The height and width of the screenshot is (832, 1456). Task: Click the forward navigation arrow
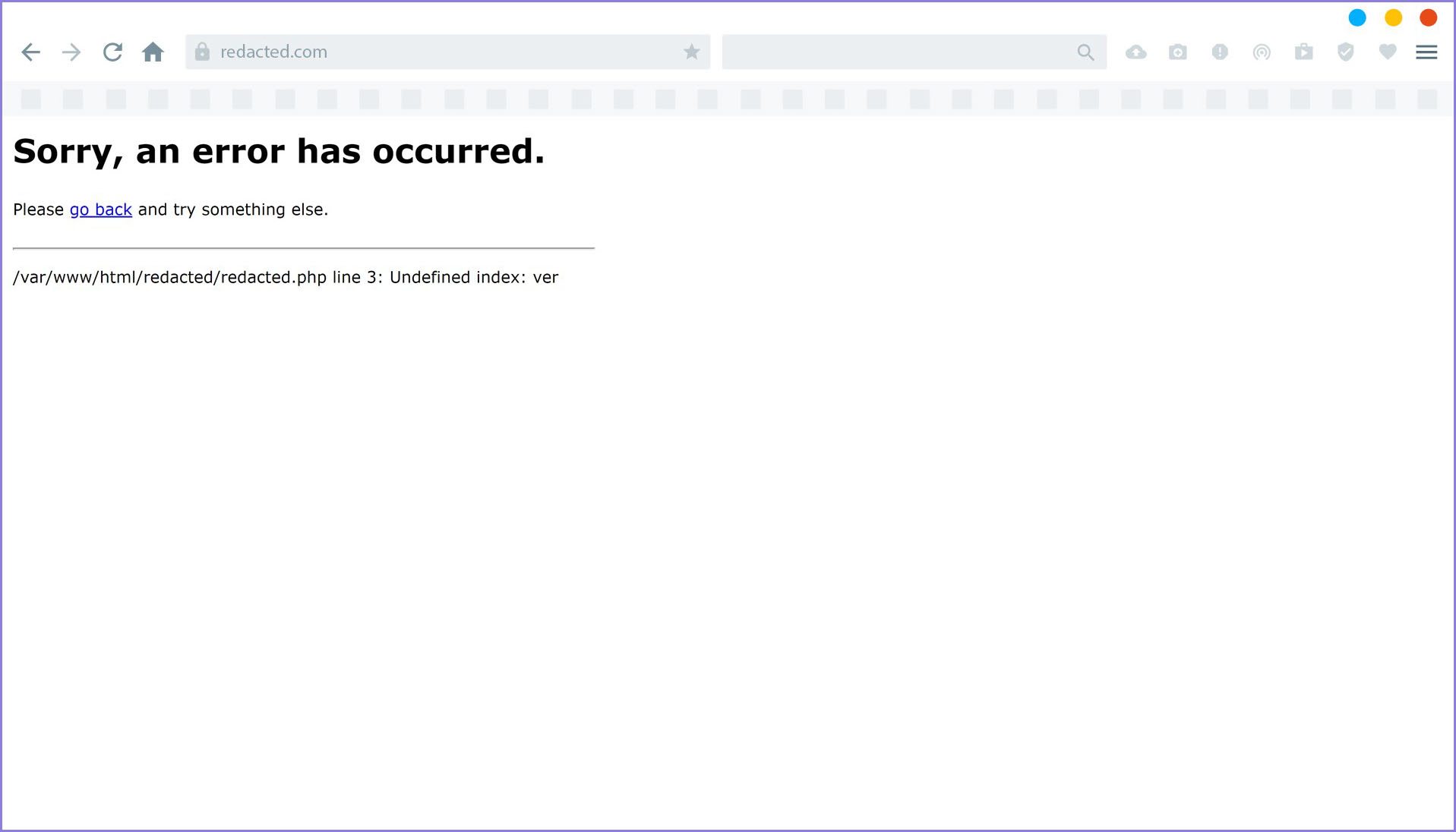pos(71,52)
